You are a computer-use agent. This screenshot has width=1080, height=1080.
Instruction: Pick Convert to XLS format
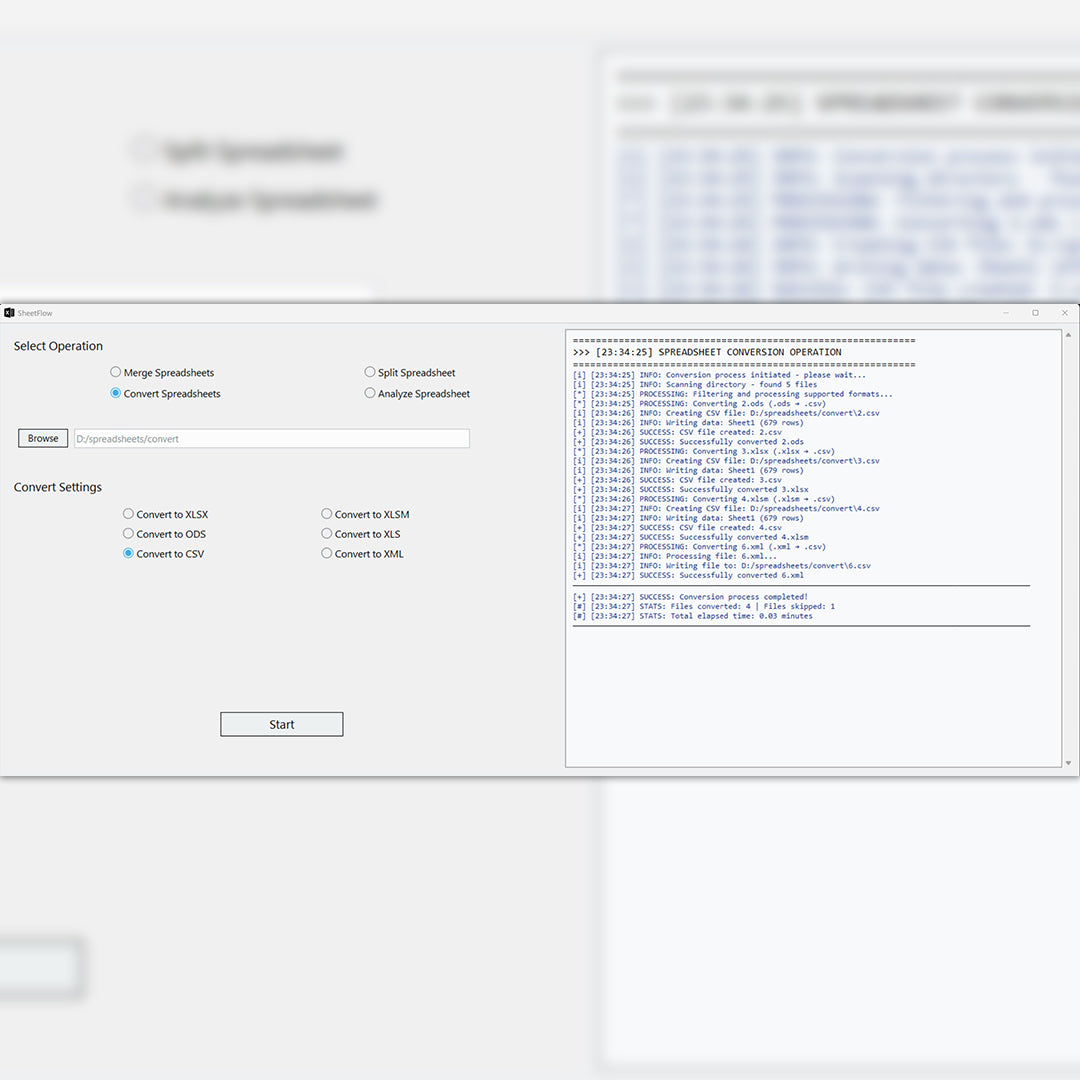(361, 534)
